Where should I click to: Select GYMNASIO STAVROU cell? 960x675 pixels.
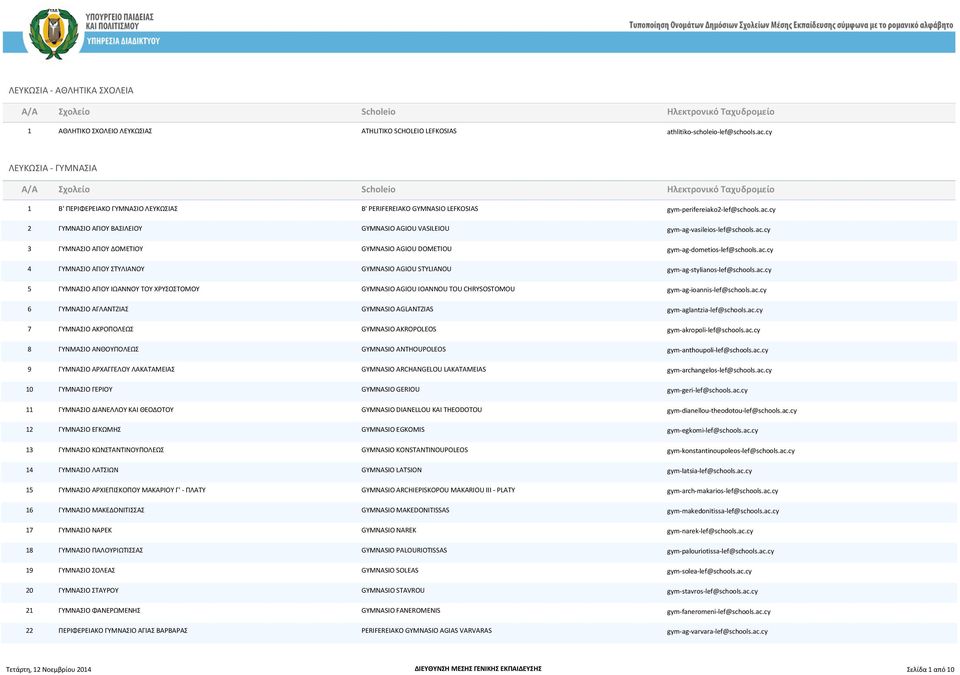pos(392,590)
